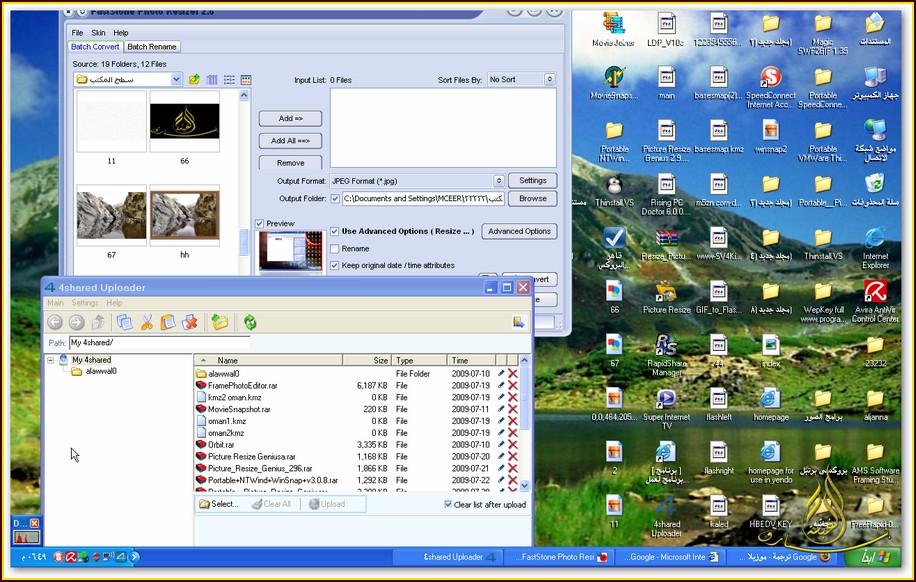Sort 4shared files by the Time column

point(471,361)
